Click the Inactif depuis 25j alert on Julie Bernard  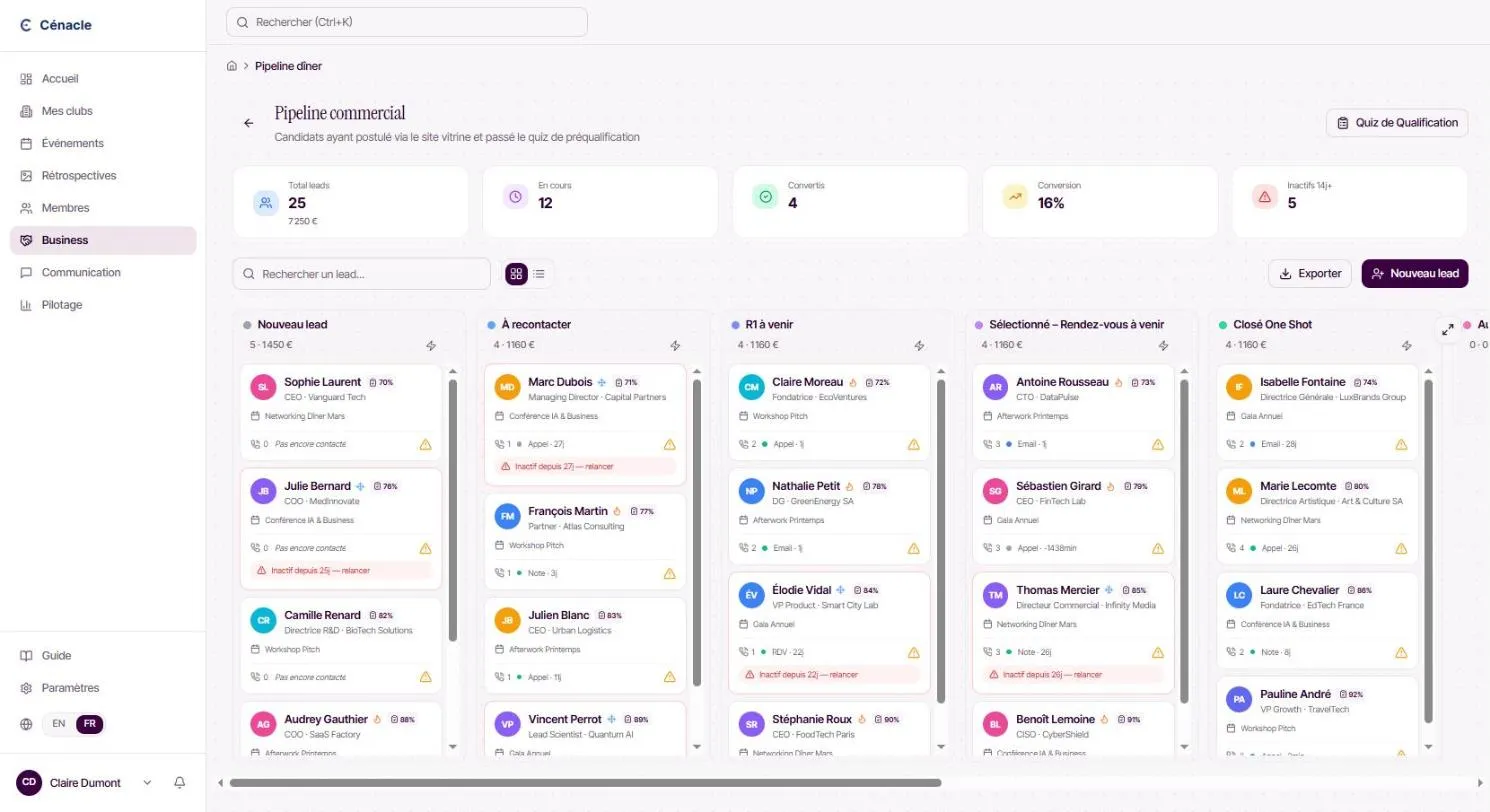pyautogui.click(x=341, y=570)
